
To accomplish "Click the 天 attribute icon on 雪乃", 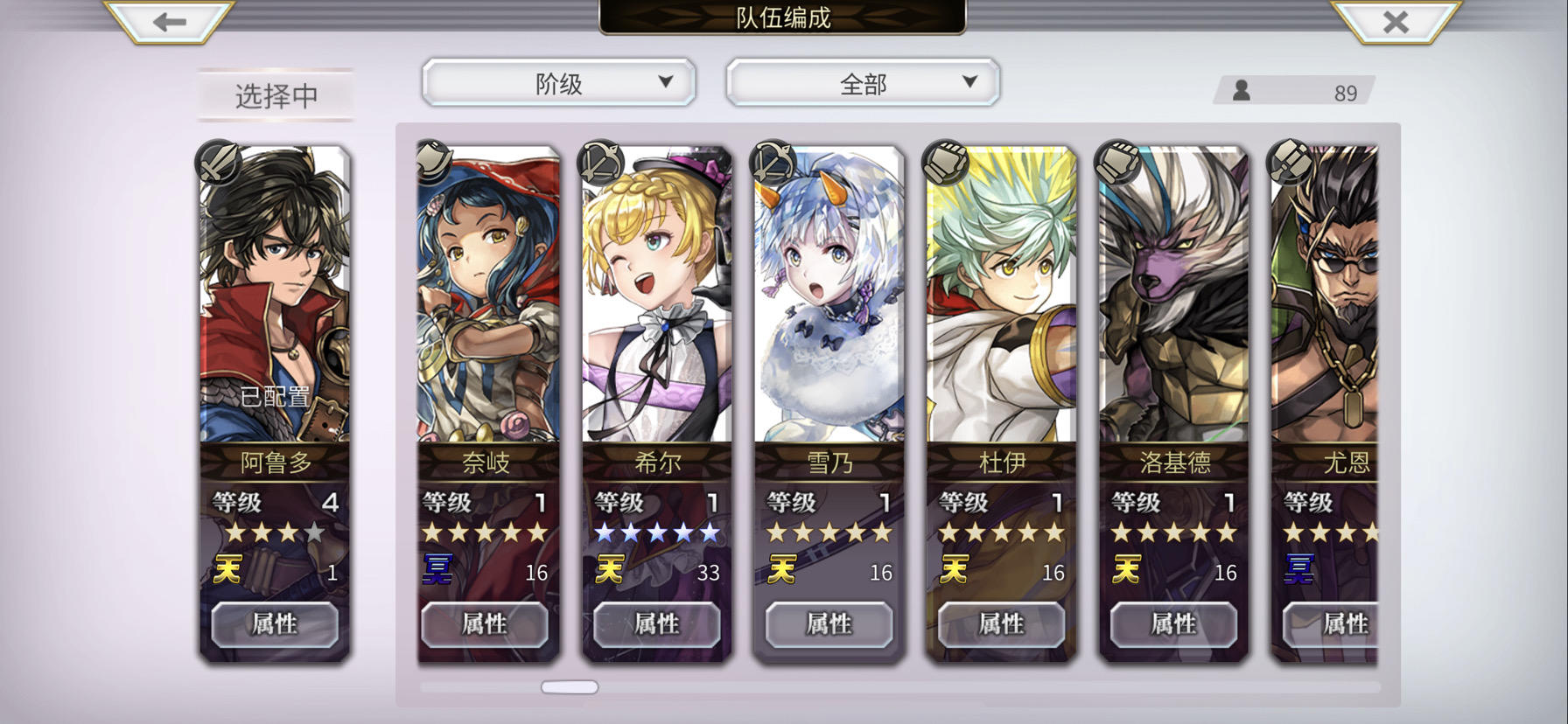I will click(781, 570).
